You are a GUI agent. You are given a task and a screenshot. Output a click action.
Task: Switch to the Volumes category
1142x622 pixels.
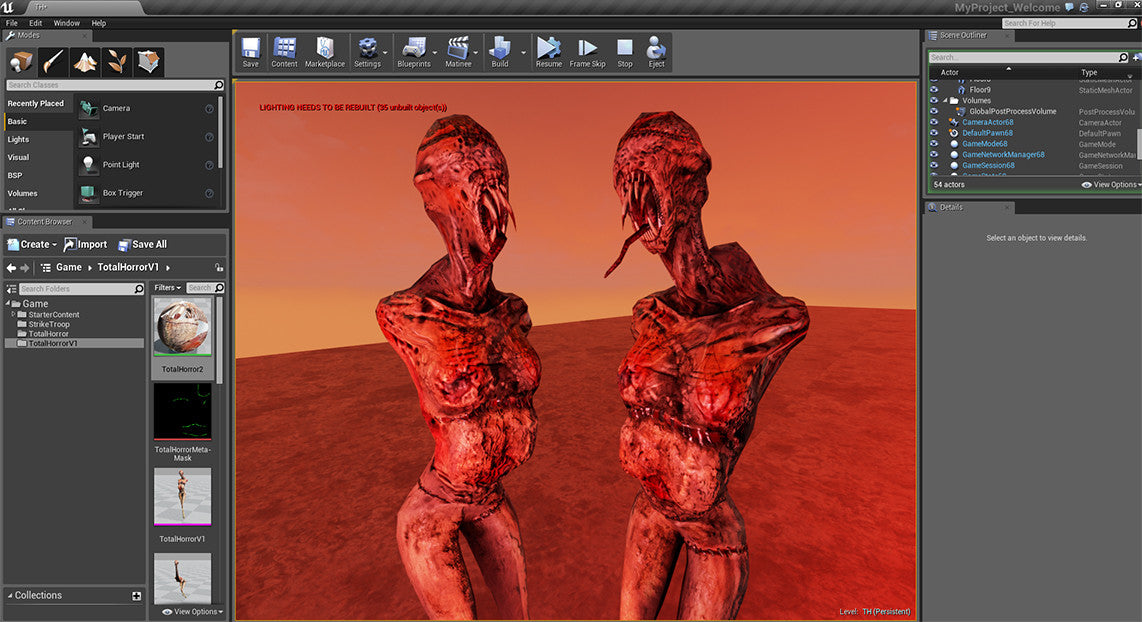tap(38, 193)
